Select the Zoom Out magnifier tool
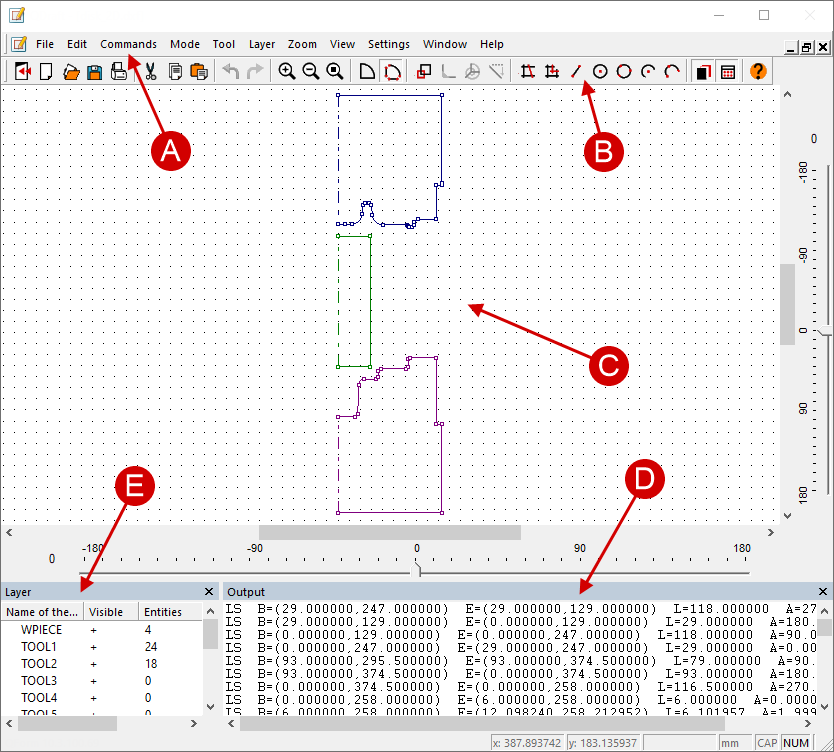Image resolution: width=834 pixels, height=752 pixels. pyautogui.click(x=311, y=72)
